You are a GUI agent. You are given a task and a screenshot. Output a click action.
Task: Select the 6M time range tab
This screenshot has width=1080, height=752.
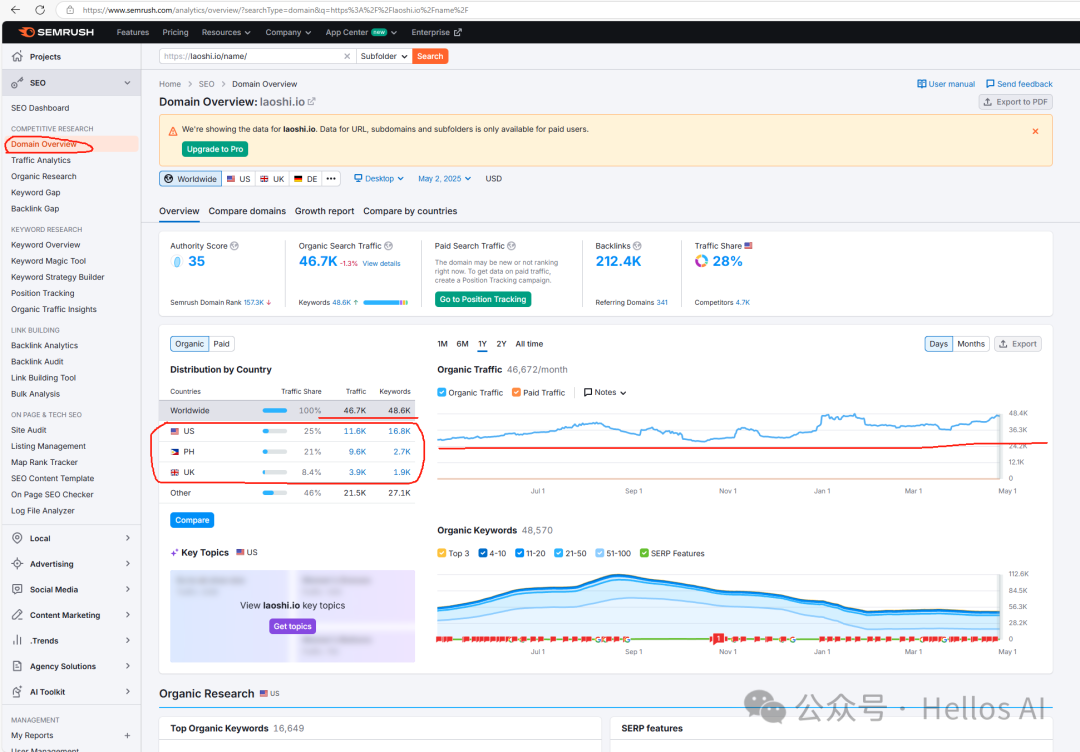[462, 344]
